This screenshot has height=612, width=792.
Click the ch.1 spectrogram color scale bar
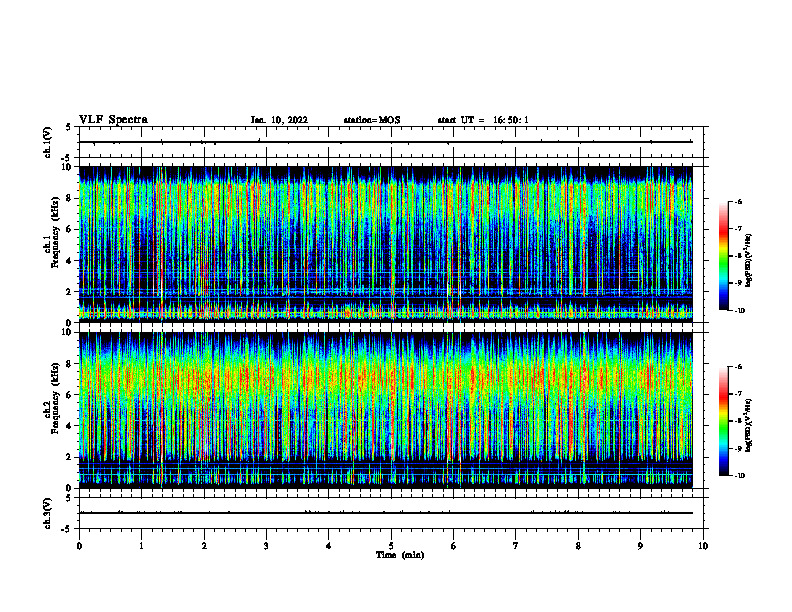point(724,256)
